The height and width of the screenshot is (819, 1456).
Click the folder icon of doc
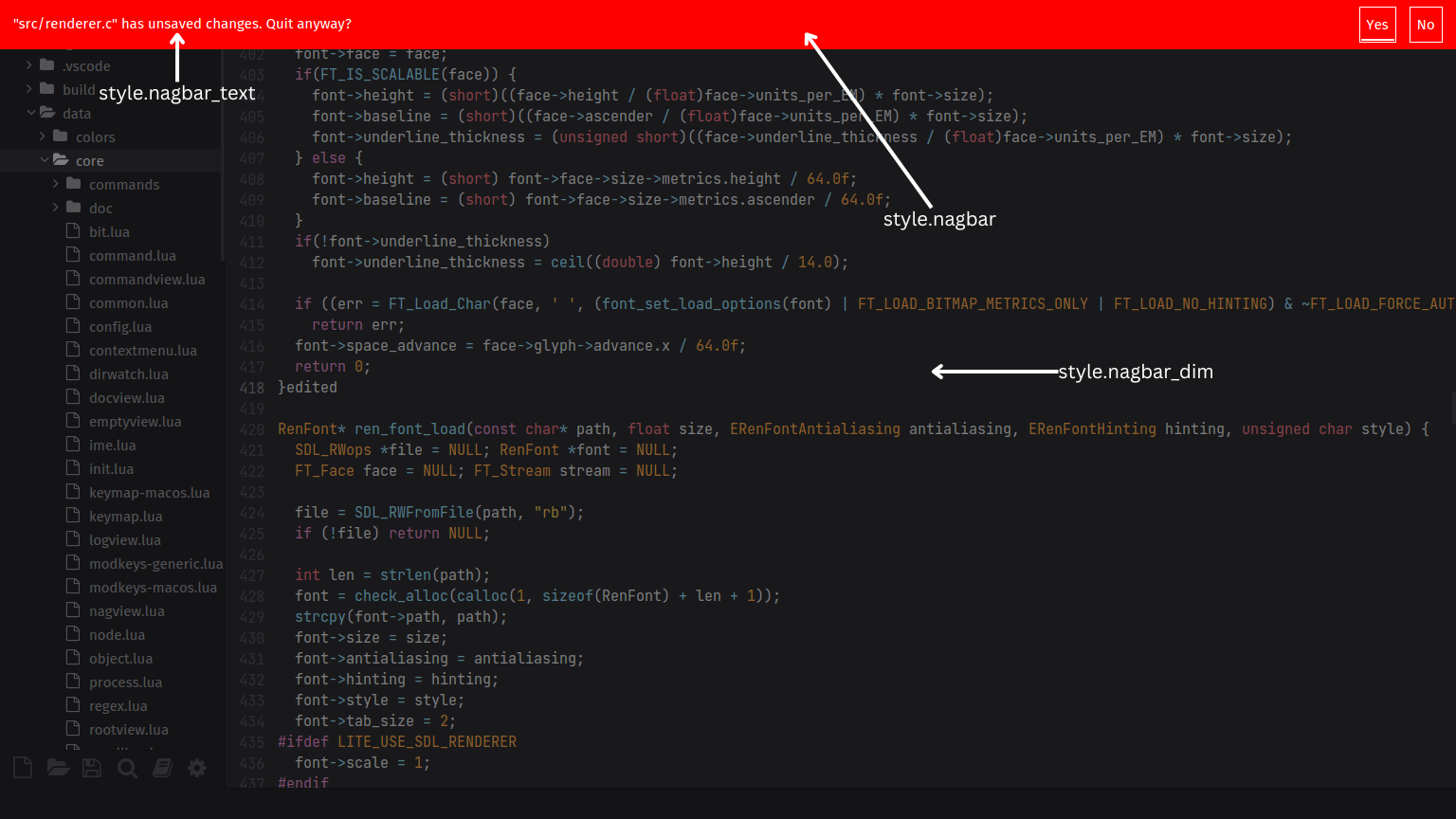coord(73,208)
